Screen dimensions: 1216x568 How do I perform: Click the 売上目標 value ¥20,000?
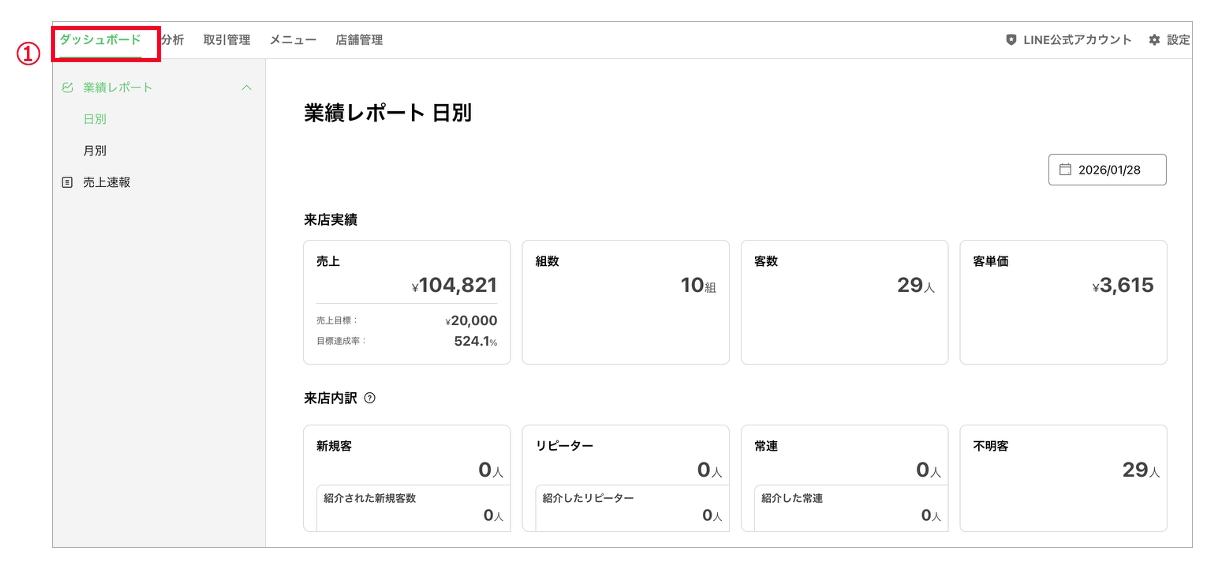[x=471, y=321]
